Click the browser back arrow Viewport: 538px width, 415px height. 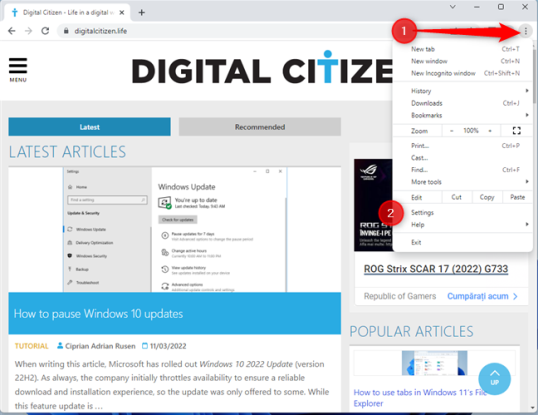coord(12,31)
